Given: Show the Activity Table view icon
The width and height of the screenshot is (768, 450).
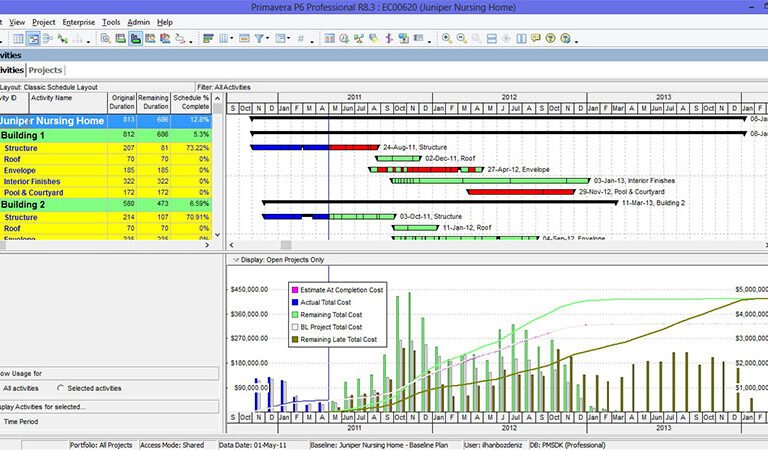Looking at the screenshot, I should click(x=18, y=38).
